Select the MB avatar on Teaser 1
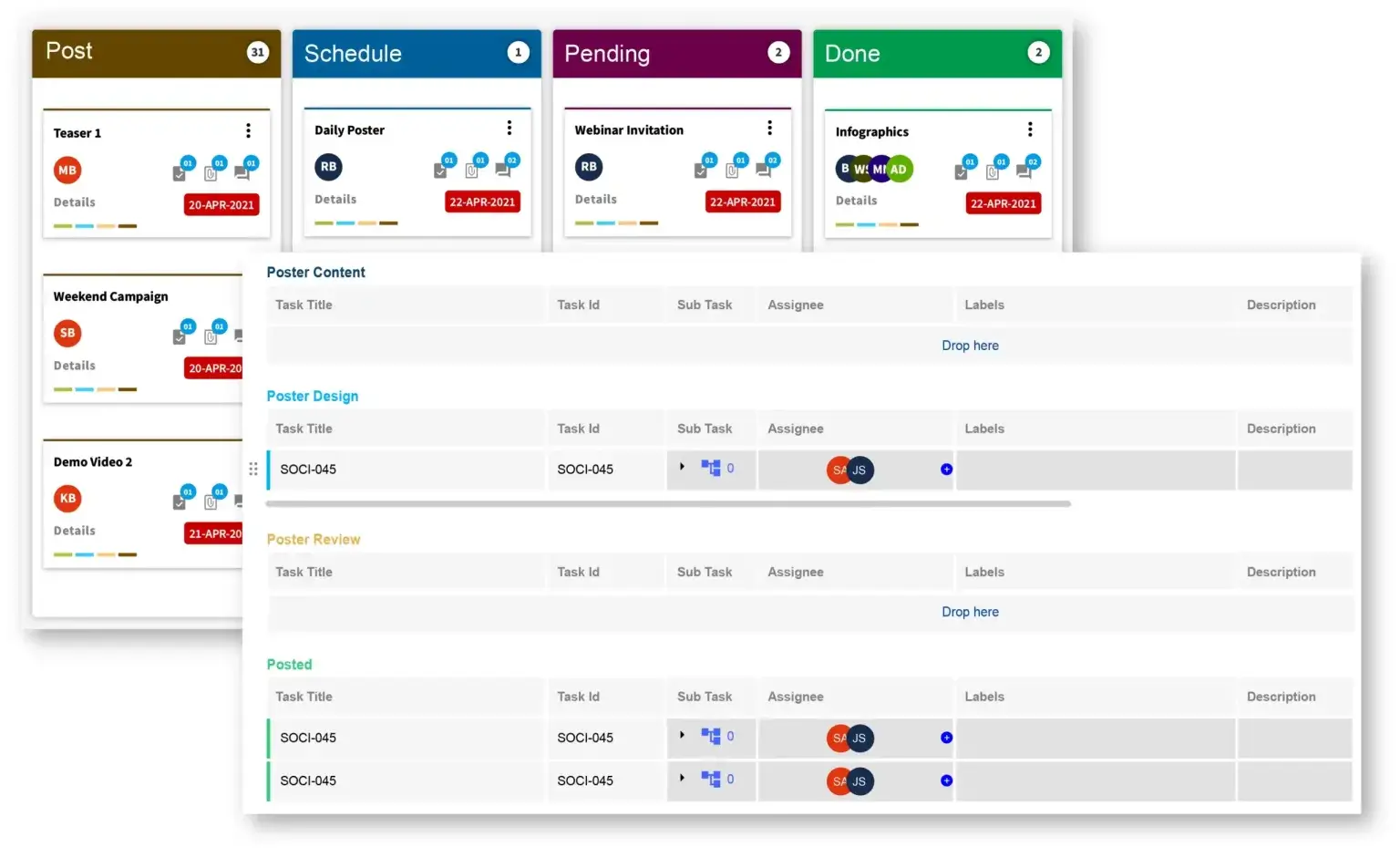1400x858 pixels. (x=67, y=170)
